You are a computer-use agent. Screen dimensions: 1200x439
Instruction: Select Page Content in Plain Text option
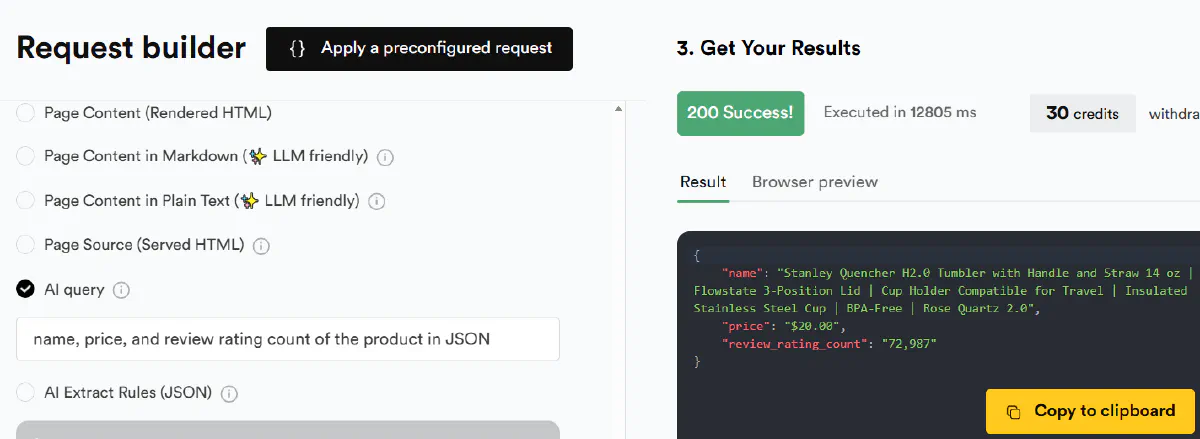tap(25, 201)
